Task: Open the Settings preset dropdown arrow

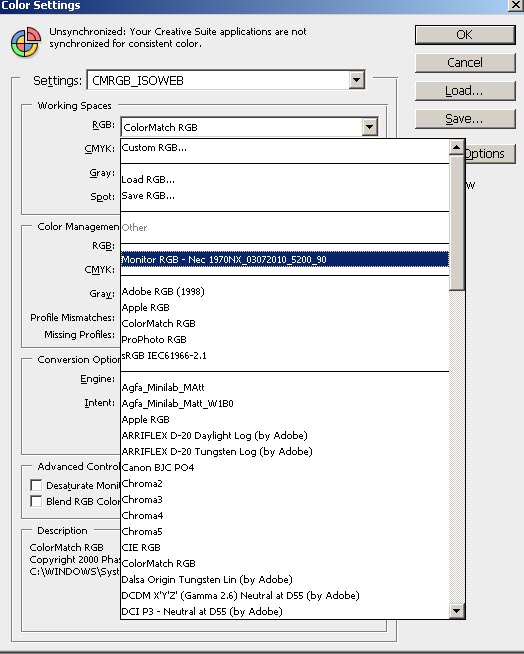Action: (357, 80)
